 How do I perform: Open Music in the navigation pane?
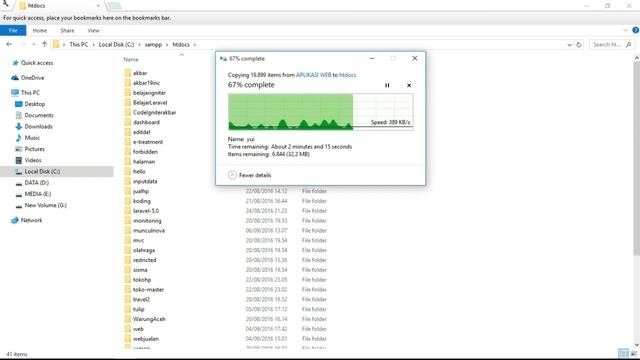27,138
